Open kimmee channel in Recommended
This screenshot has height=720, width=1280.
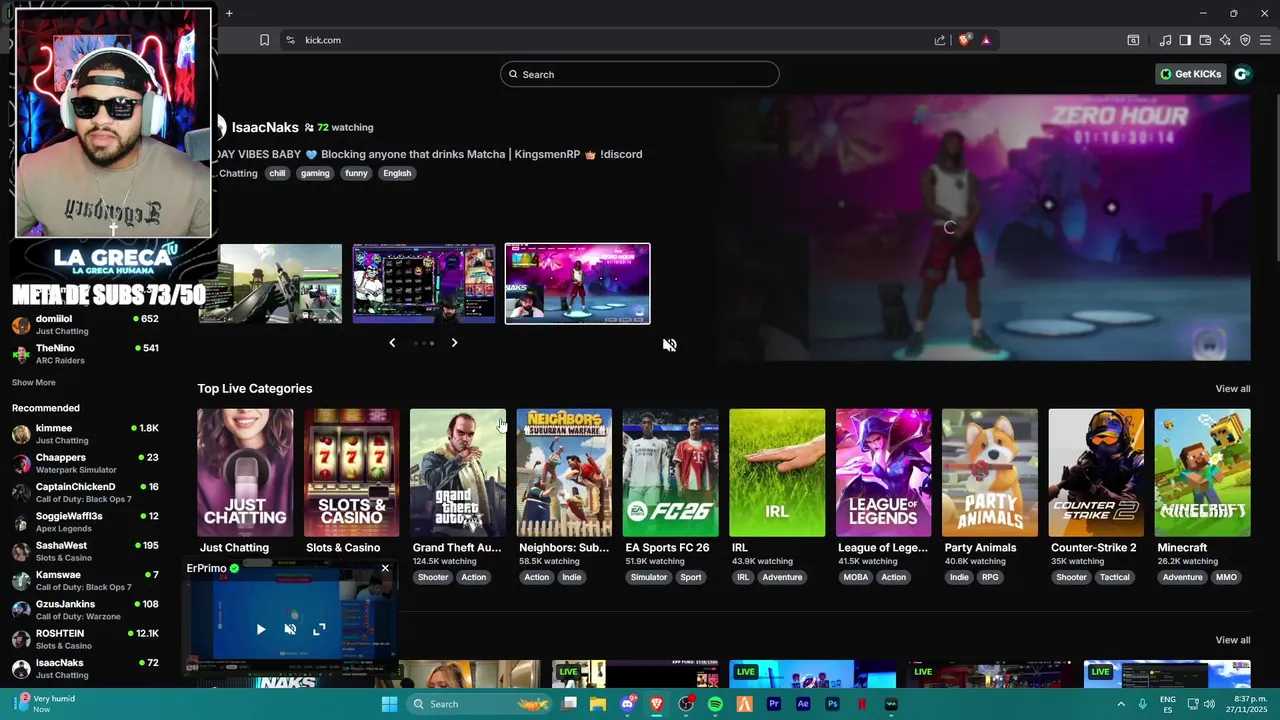click(86, 434)
